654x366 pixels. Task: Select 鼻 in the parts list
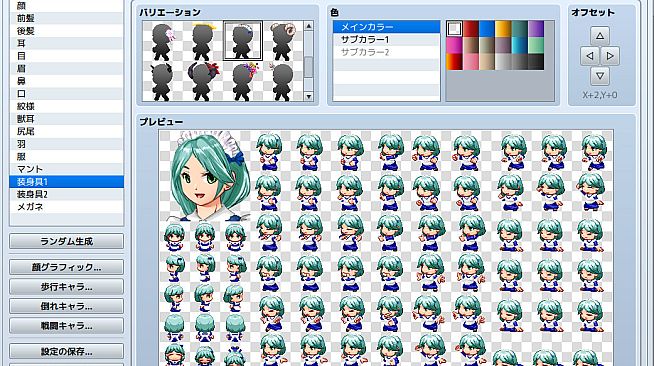(x=66, y=81)
